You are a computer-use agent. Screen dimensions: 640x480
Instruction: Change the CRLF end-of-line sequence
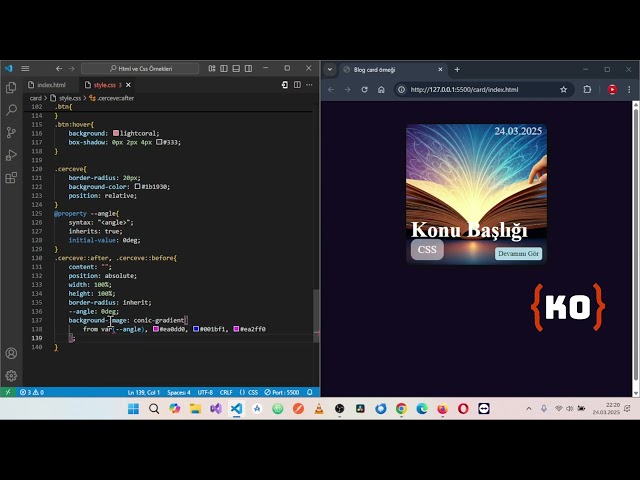tap(226, 392)
